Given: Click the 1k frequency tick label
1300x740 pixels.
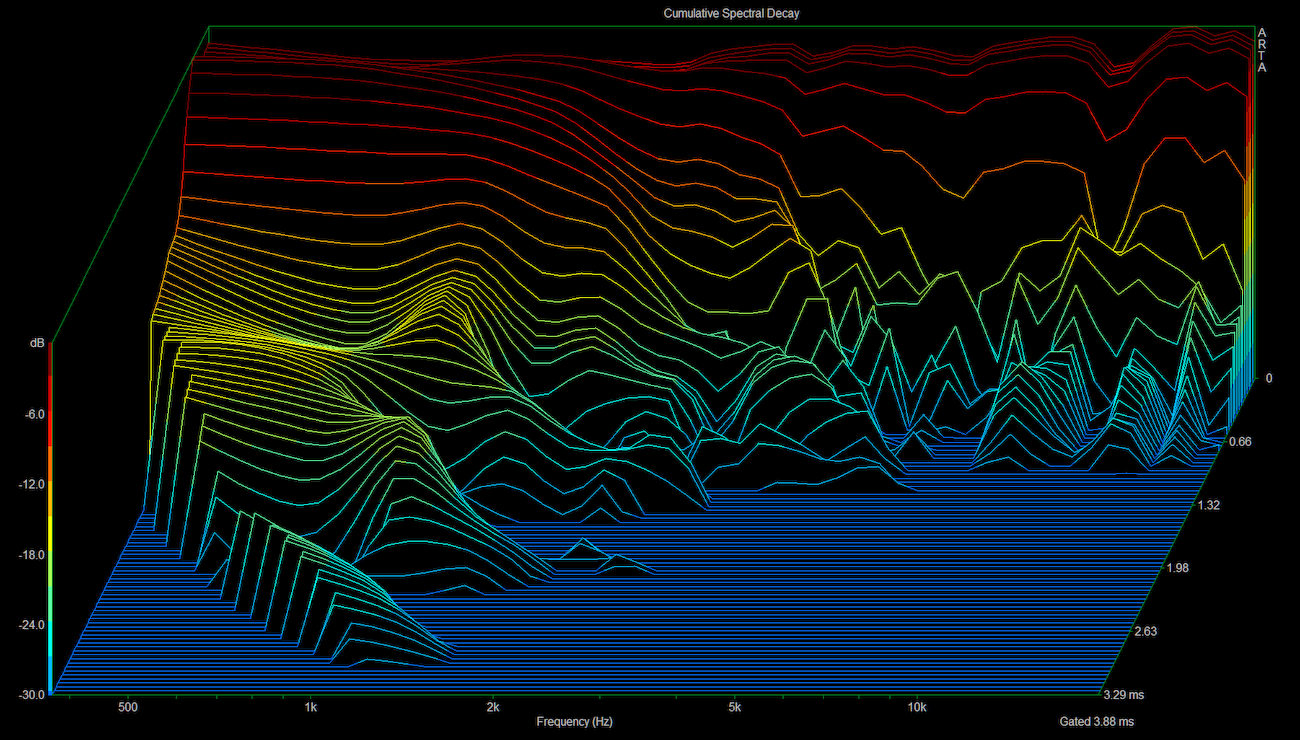Looking at the screenshot, I should tap(311, 707).
